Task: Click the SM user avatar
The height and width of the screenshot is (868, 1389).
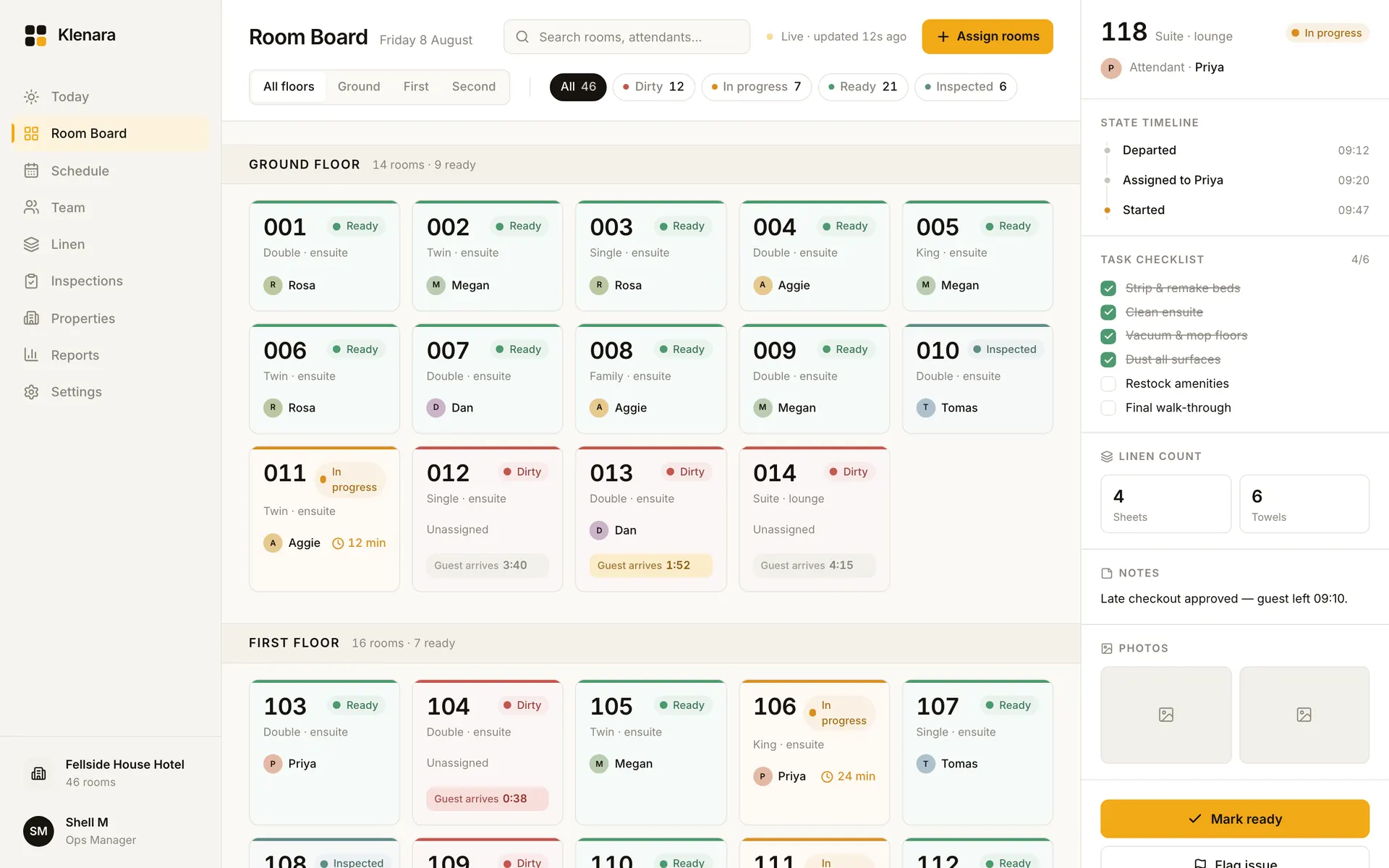Action: click(38, 831)
